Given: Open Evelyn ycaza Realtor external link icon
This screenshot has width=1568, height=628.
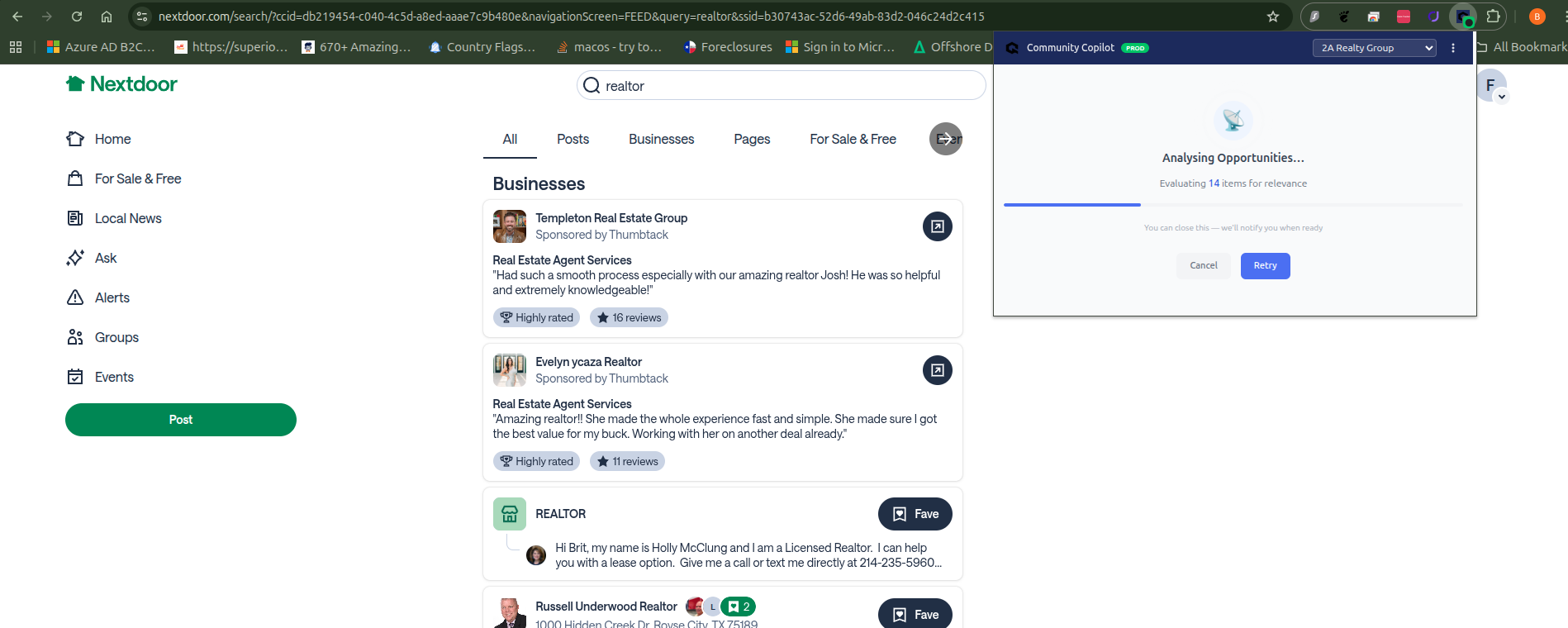Looking at the screenshot, I should click(938, 370).
